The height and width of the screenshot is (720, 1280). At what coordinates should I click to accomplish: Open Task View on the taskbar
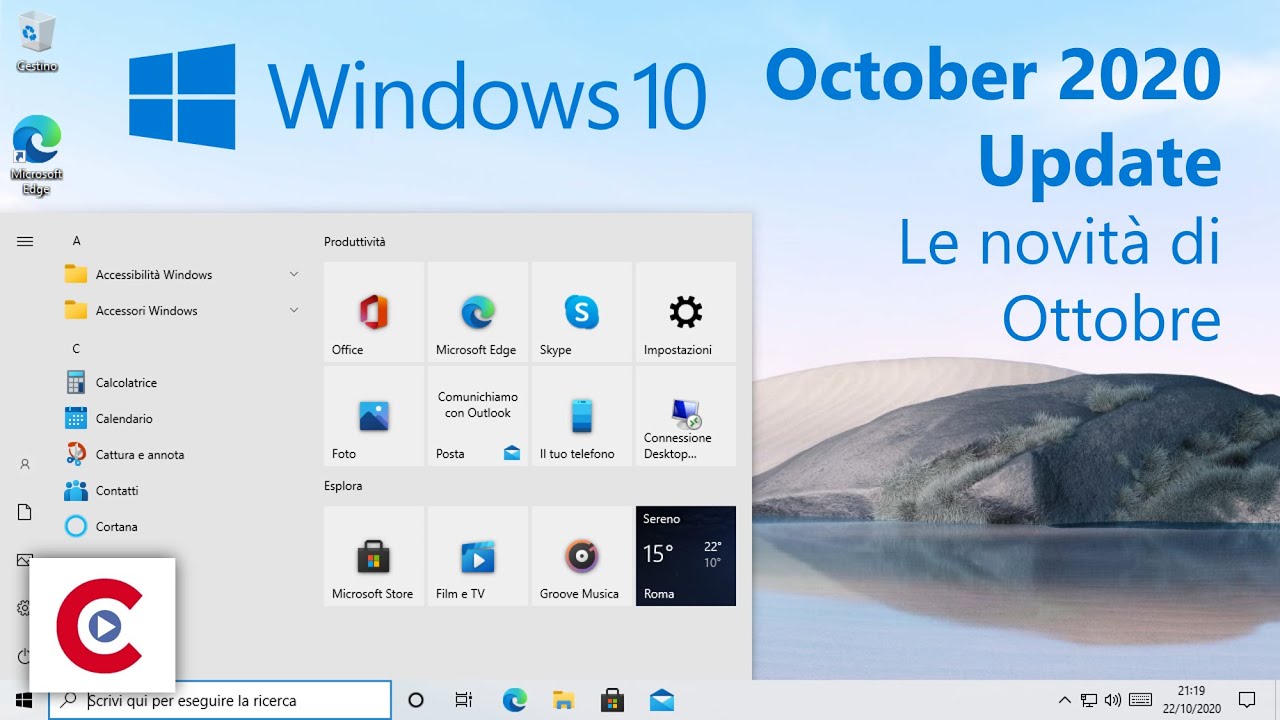[x=463, y=700]
